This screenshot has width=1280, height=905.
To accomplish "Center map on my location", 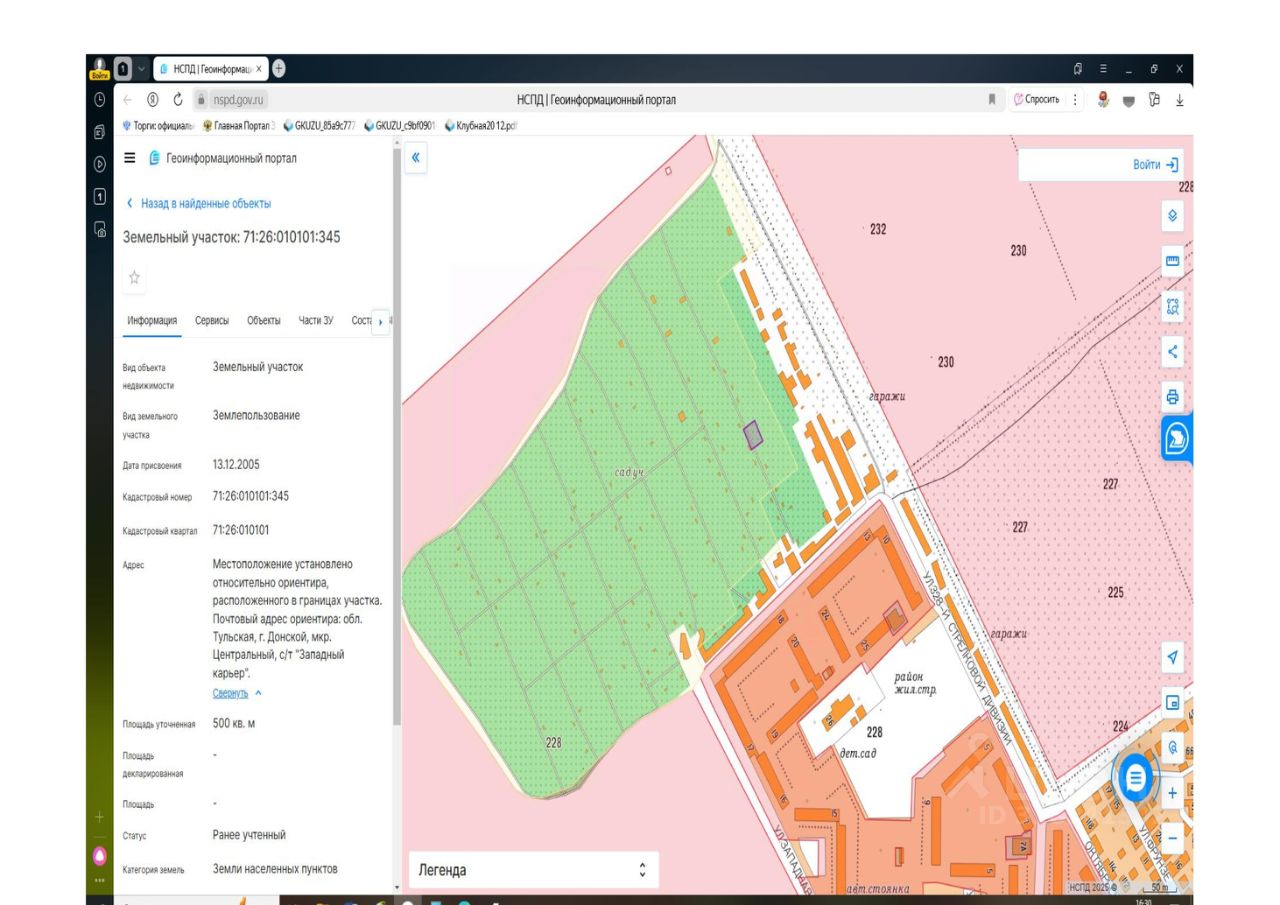I will tap(1173, 657).
